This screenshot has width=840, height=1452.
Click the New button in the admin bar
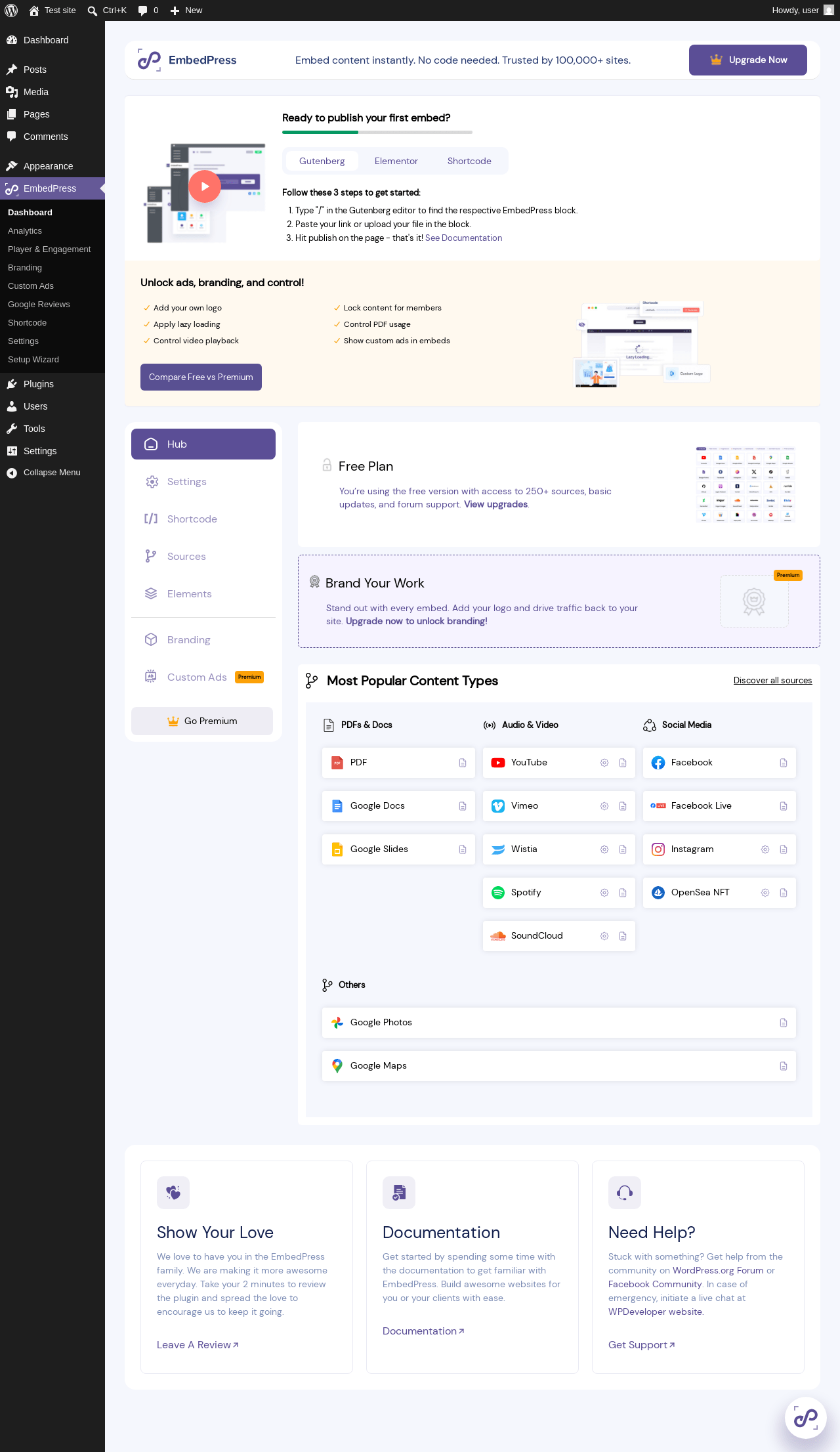(x=186, y=11)
